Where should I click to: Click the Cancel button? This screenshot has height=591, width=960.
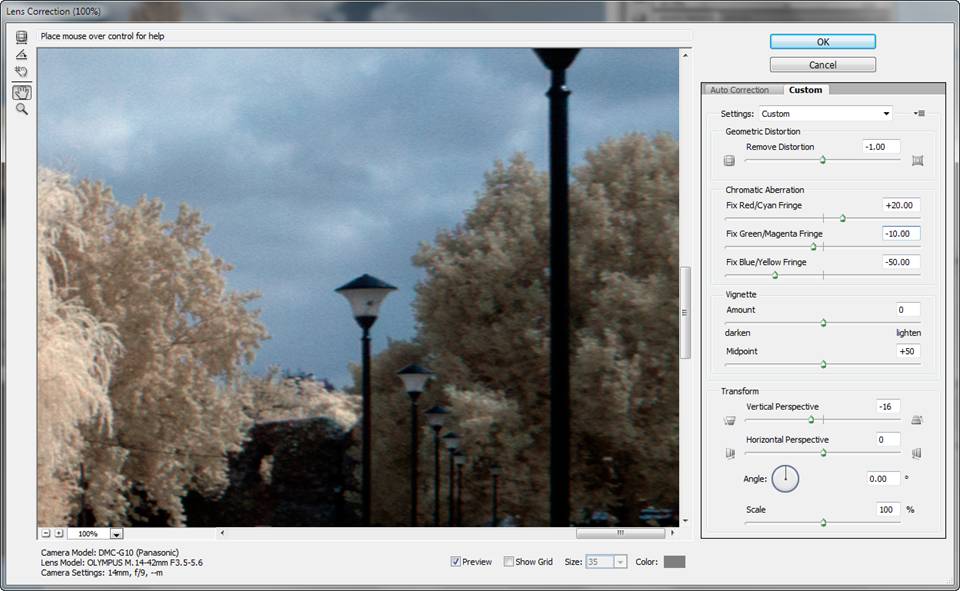click(x=822, y=65)
